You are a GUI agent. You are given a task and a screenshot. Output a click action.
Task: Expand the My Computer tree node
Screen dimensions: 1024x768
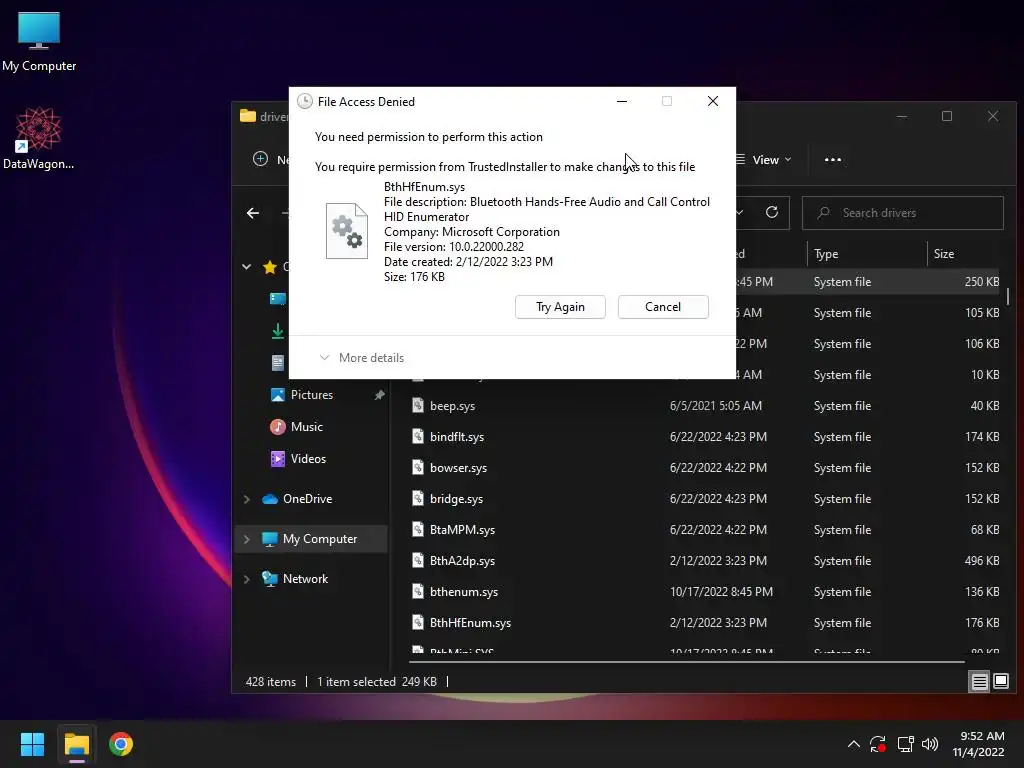pos(246,539)
